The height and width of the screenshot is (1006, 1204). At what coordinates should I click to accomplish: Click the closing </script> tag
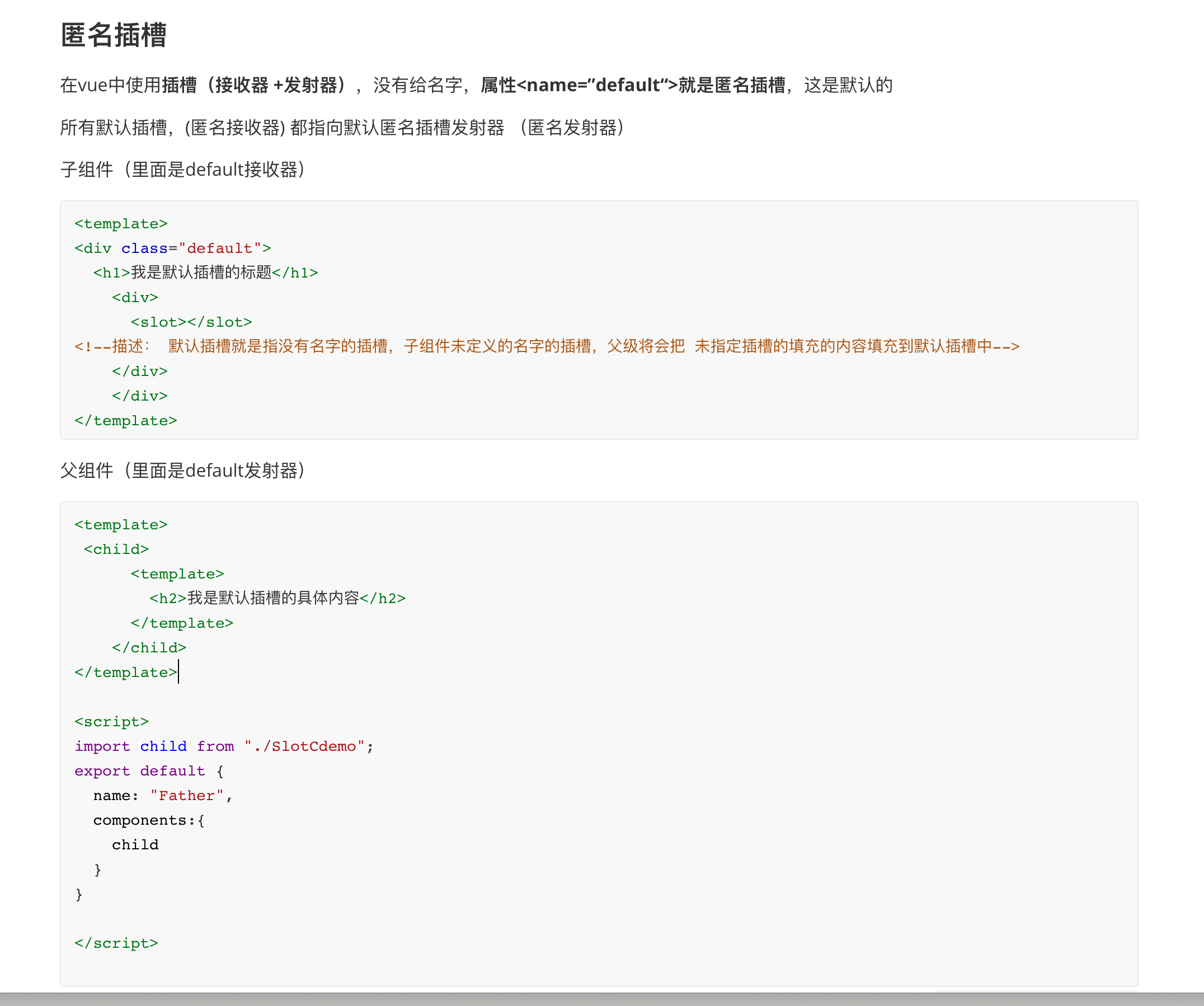(116, 943)
